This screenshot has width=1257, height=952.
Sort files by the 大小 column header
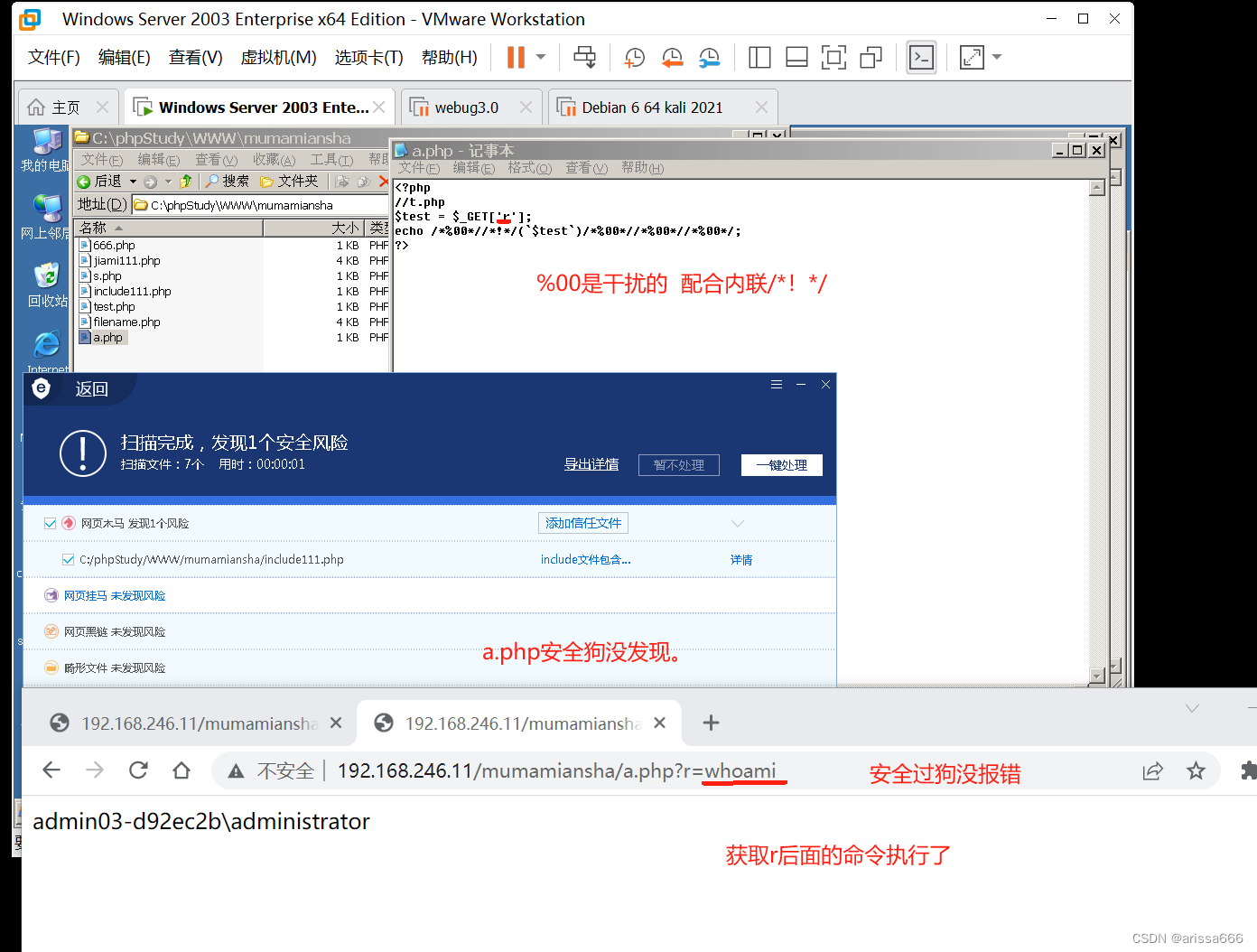312,228
